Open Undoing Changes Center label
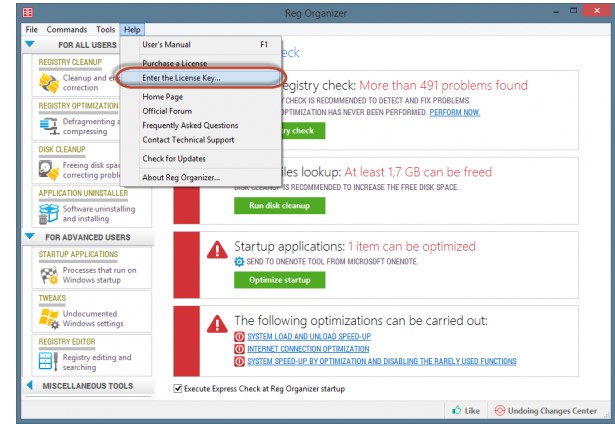Viewport: 615px width, 424px height. pyautogui.click(x=552, y=411)
